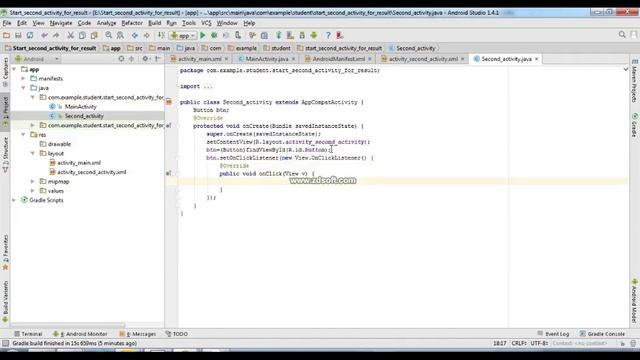Open the Navigate menu
Image resolution: width=640 pixels, height=360 pixels.
(61, 23)
